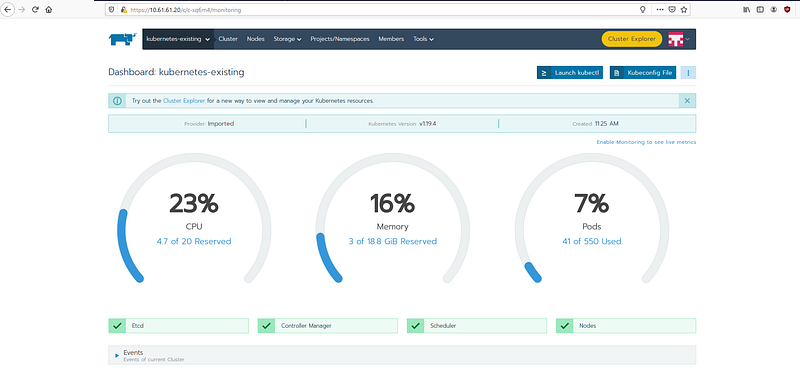Click the Controller Manager check icon
Viewport: 800px width, 380px height.
coord(266,325)
